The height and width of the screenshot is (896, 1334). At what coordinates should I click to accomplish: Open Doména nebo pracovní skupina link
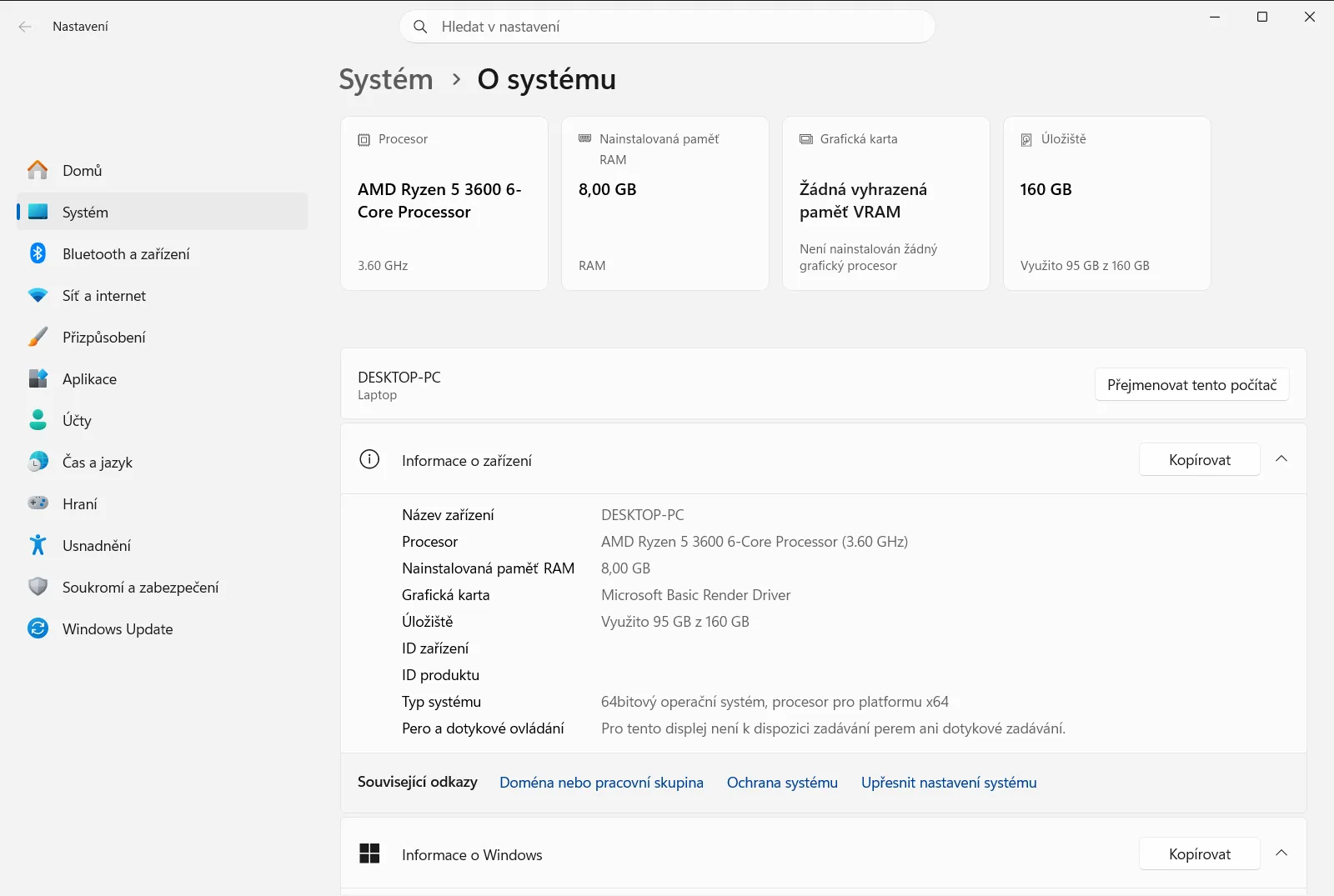(x=601, y=783)
